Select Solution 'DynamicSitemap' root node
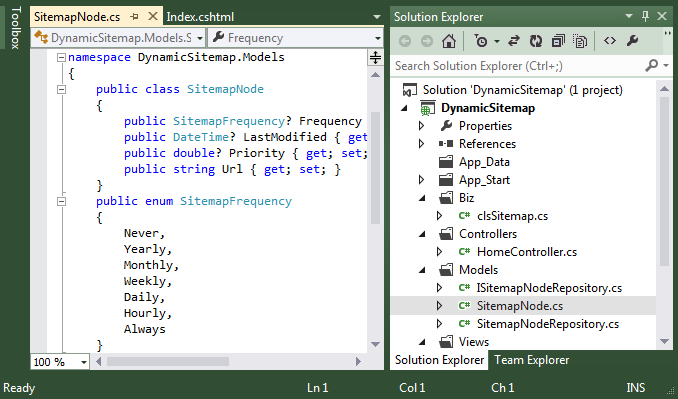The image size is (678, 399). (522, 90)
